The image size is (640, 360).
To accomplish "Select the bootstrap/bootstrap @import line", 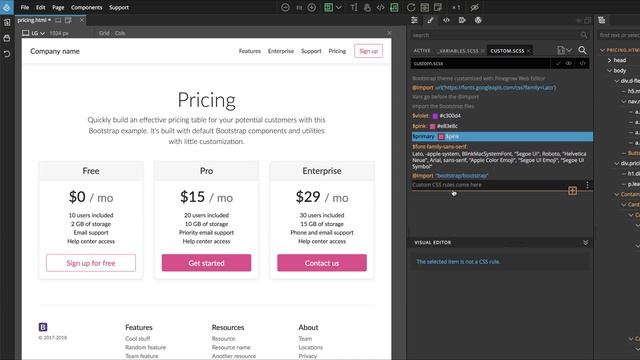I will (450, 176).
